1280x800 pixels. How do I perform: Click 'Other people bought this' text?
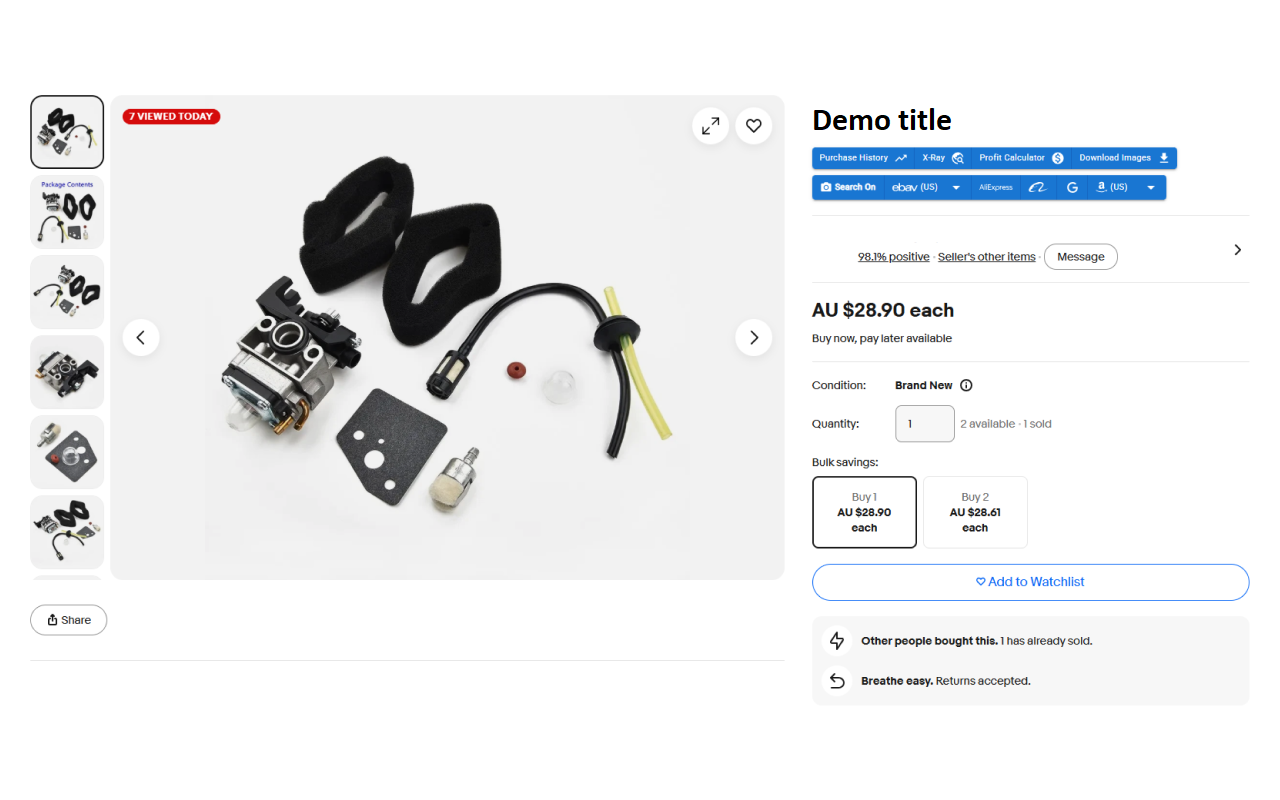click(x=929, y=641)
